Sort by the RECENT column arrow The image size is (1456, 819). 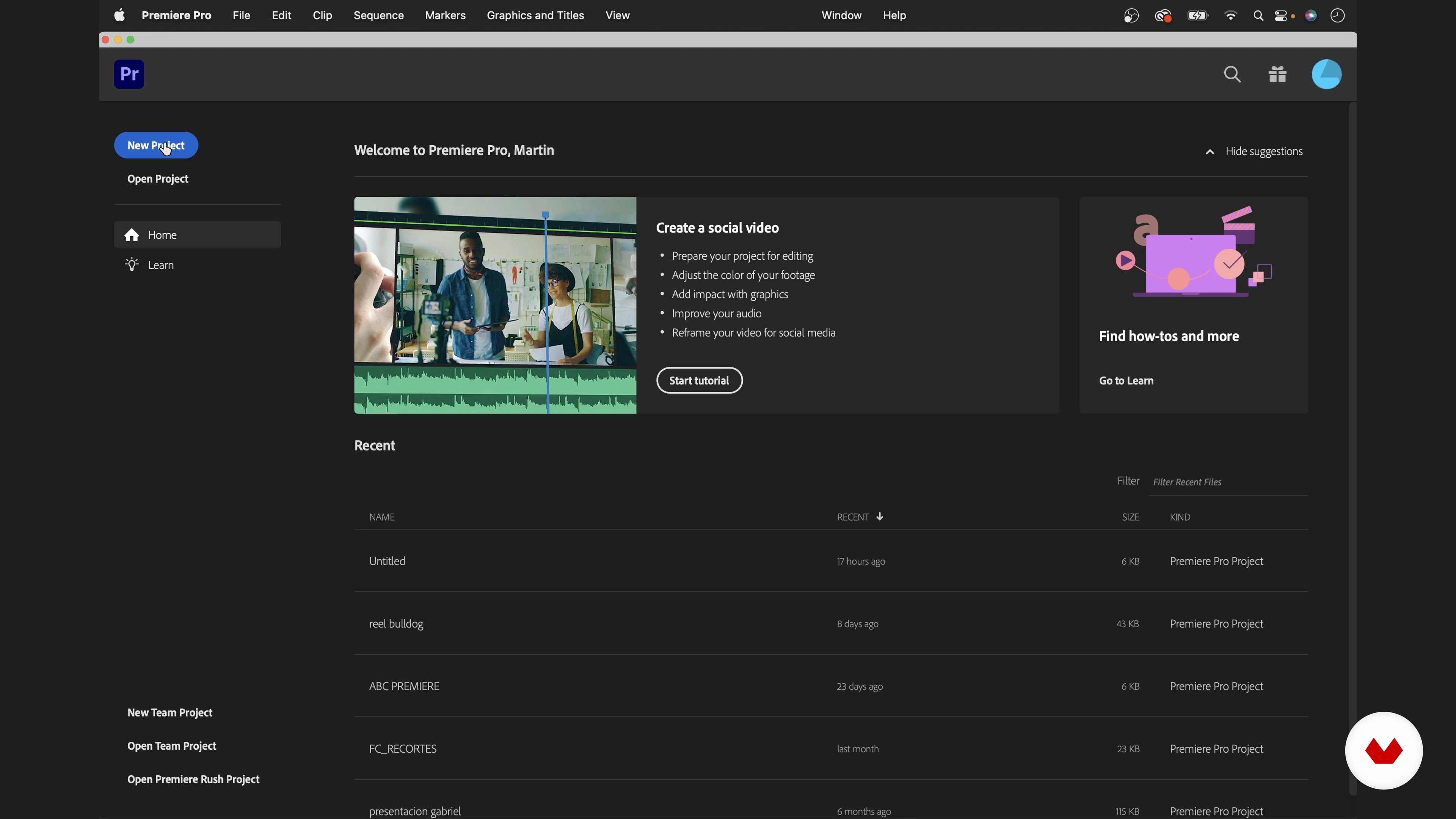(880, 516)
